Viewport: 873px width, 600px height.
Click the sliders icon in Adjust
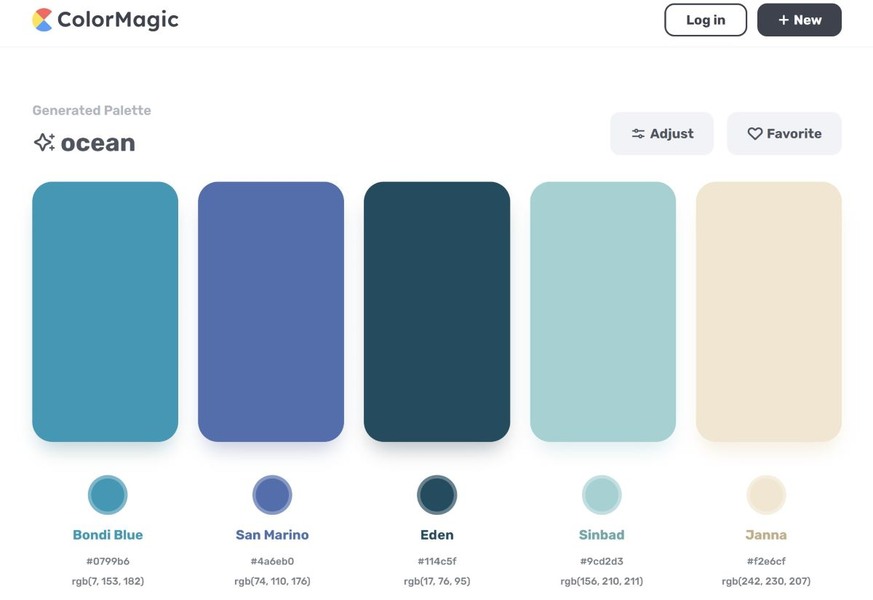(x=638, y=134)
